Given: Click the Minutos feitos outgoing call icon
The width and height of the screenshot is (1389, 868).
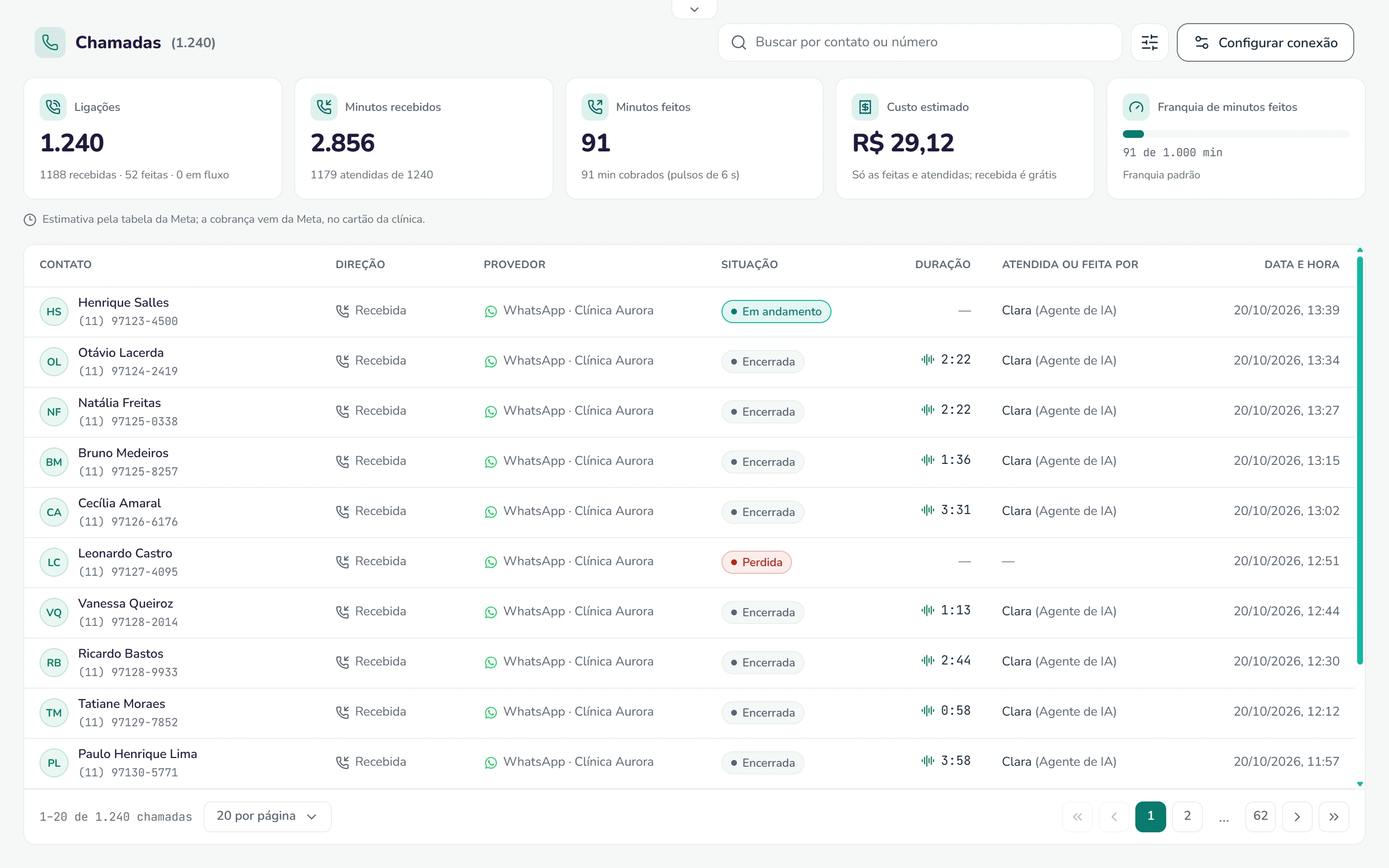Looking at the screenshot, I should [595, 107].
